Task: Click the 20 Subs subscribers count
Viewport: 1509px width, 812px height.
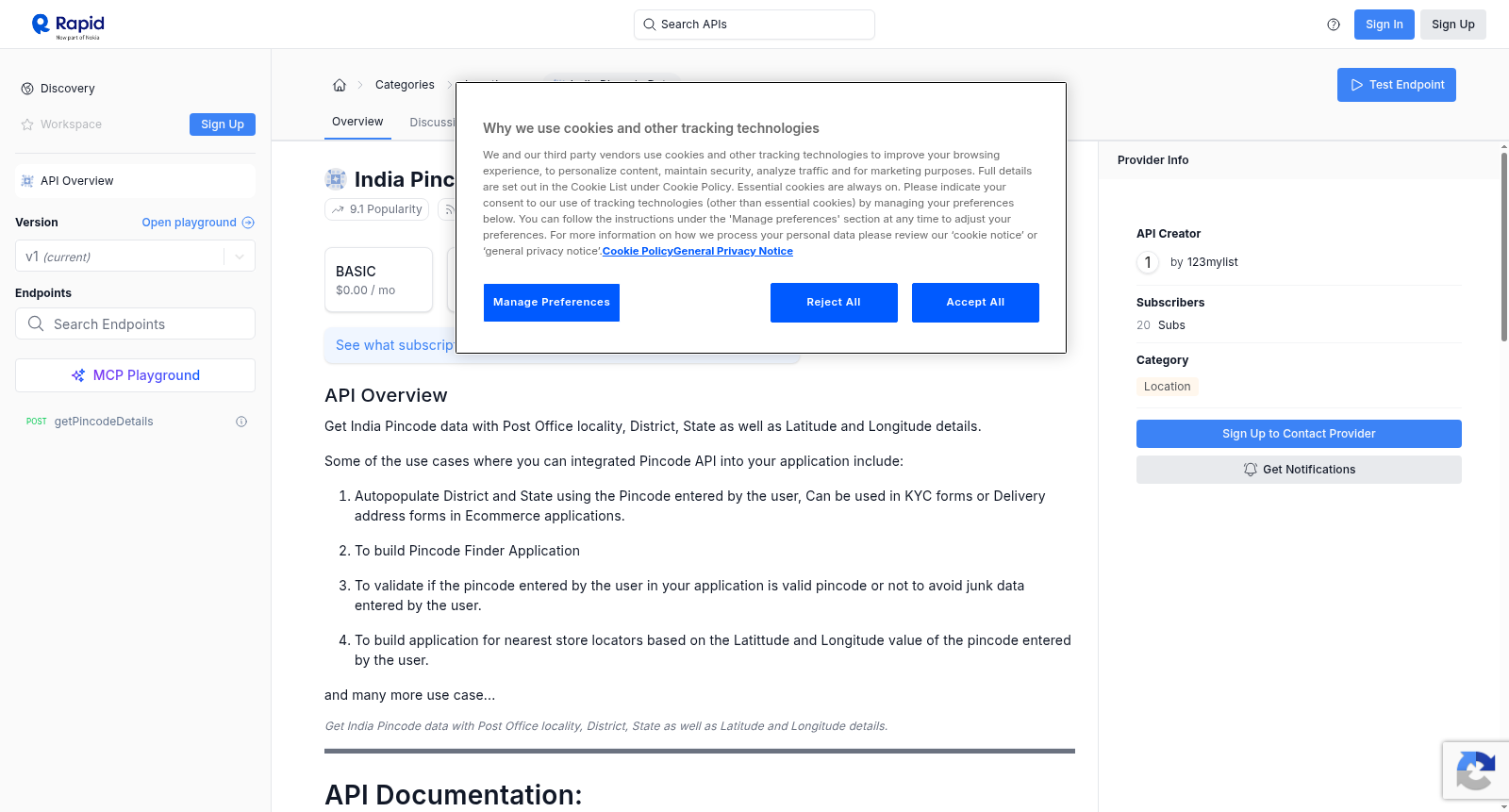Action: 1161,325
